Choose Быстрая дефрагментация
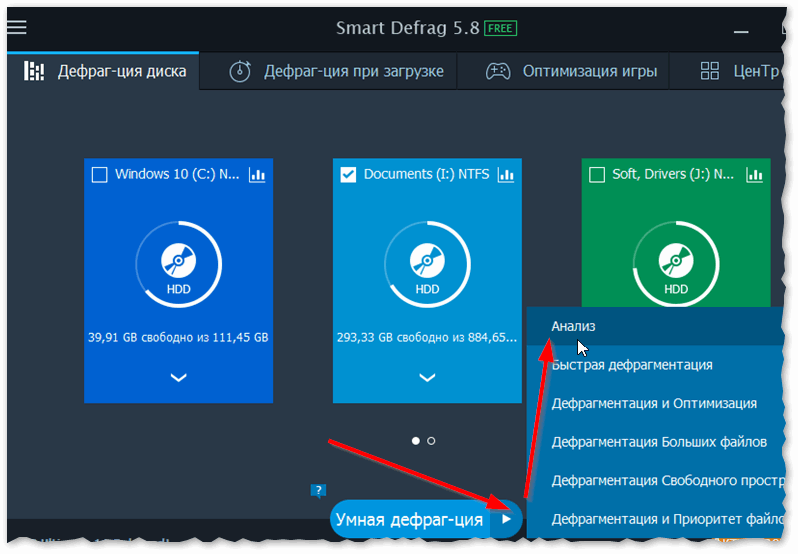 pyautogui.click(x=655, y=365)
